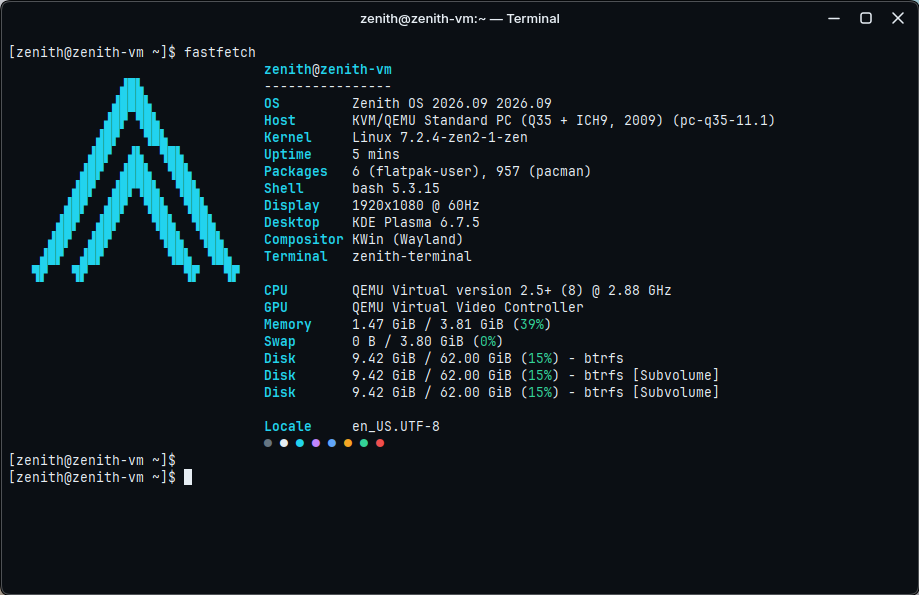Viewport: 919px width, 595px height.
Task: Click the gray color dot
Action: pos(268,443)
